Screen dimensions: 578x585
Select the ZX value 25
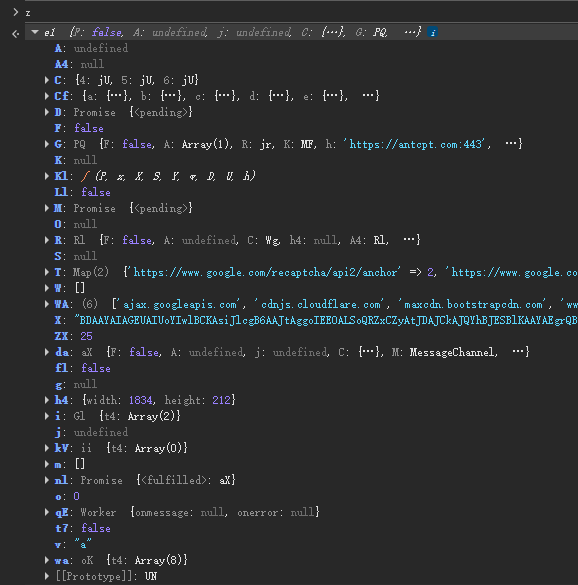(x=86, y=337)
